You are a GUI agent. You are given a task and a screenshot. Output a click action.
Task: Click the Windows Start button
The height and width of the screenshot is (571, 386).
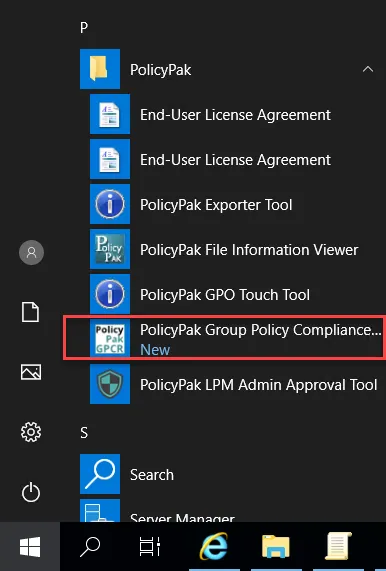[30, 547]
